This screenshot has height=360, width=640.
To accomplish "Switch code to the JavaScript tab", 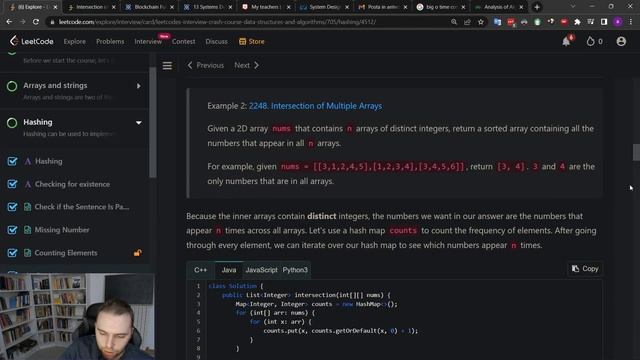I will point(261,270).
